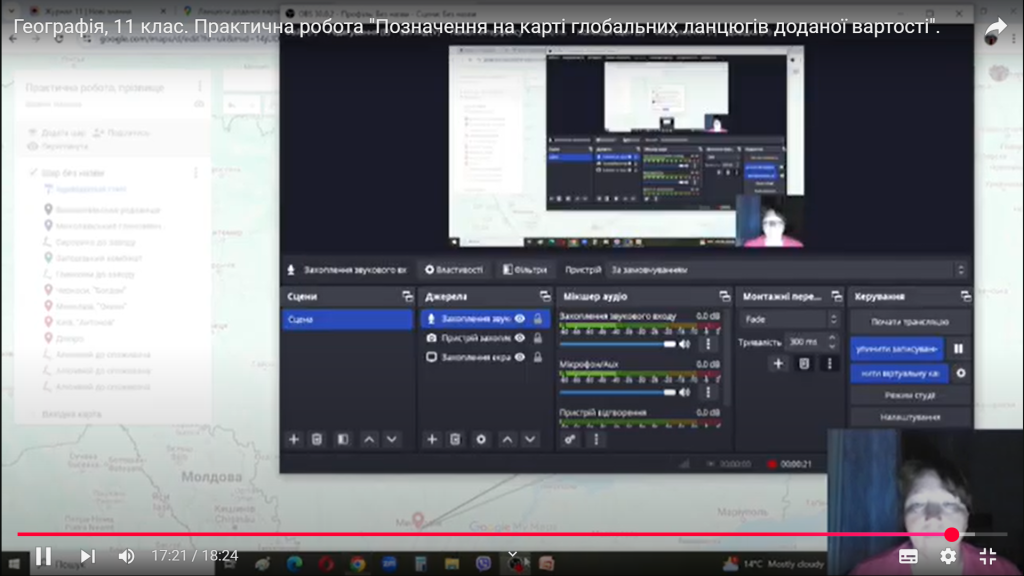Undock the Керування panel

[x=966, y=296]
